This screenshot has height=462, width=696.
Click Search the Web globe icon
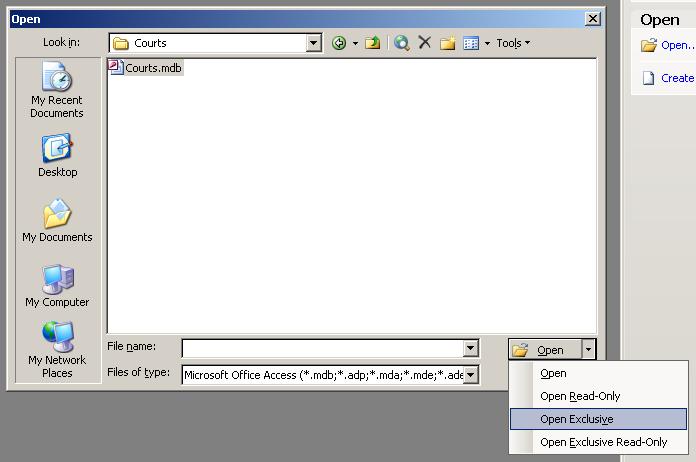[x=402, y=43]
